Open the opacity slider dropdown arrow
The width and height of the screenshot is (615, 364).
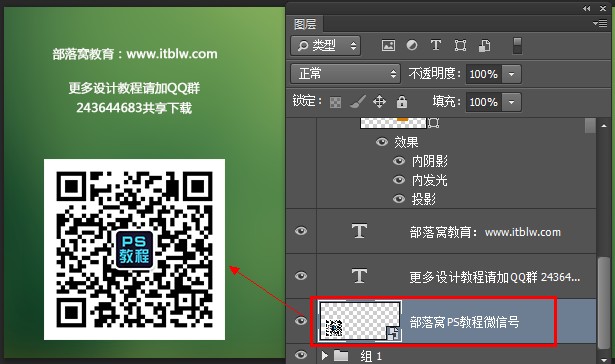[511, 74]
